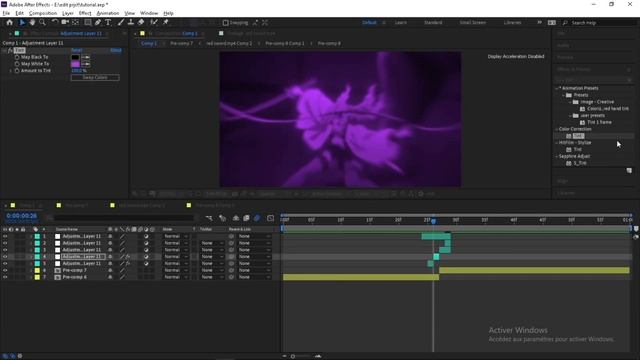
Task: Open Pre-comp 7 in the composition breadcrumb
Action: pyautogui.click(x=182, y=43)
